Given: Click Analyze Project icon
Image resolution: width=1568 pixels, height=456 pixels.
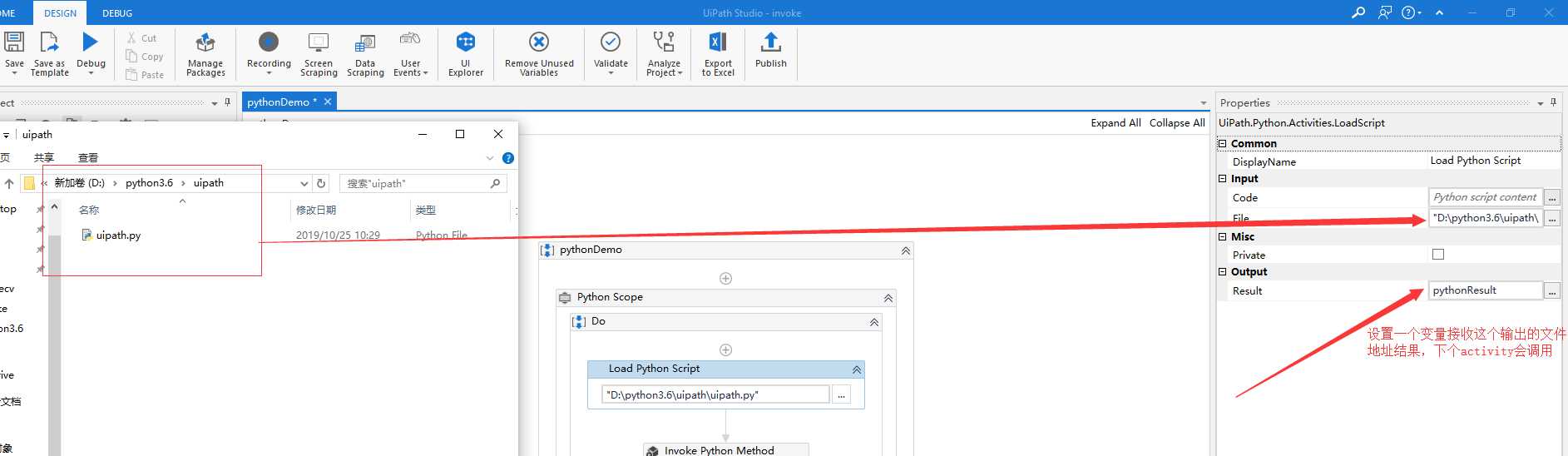Looking at the screenshot, I should point(664,42).
